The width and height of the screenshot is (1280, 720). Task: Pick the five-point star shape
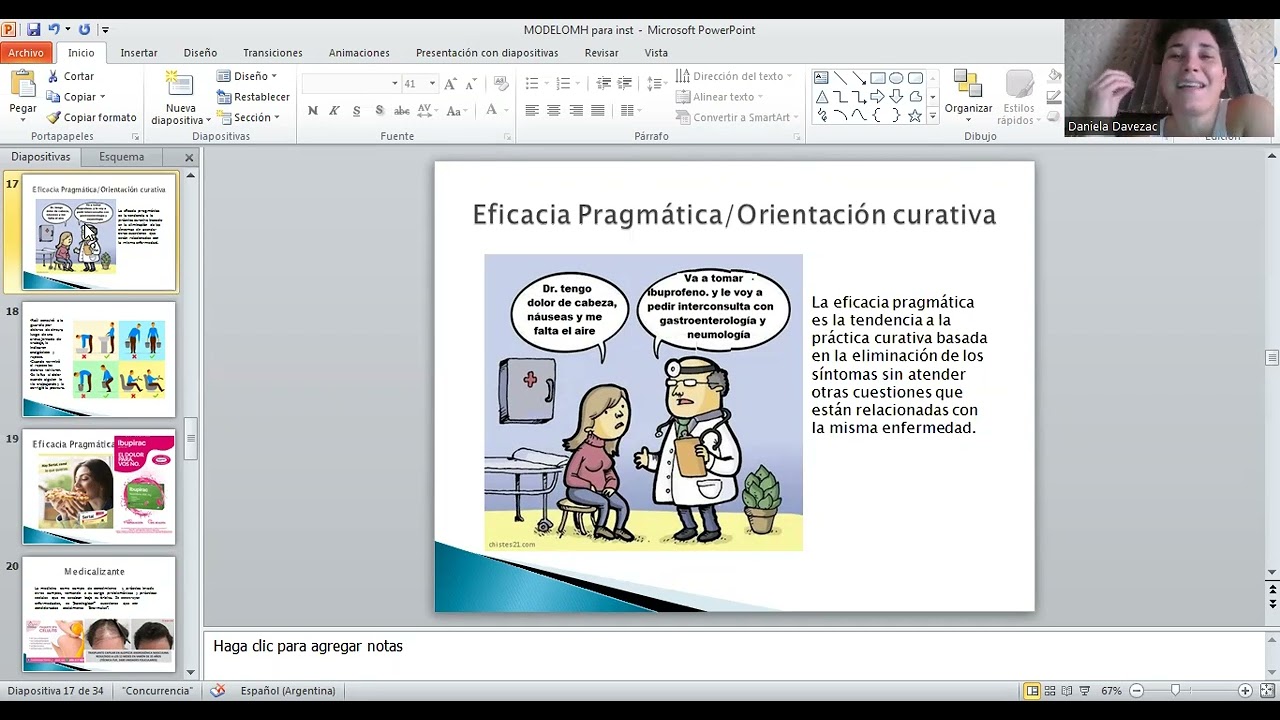pos(914,116)
